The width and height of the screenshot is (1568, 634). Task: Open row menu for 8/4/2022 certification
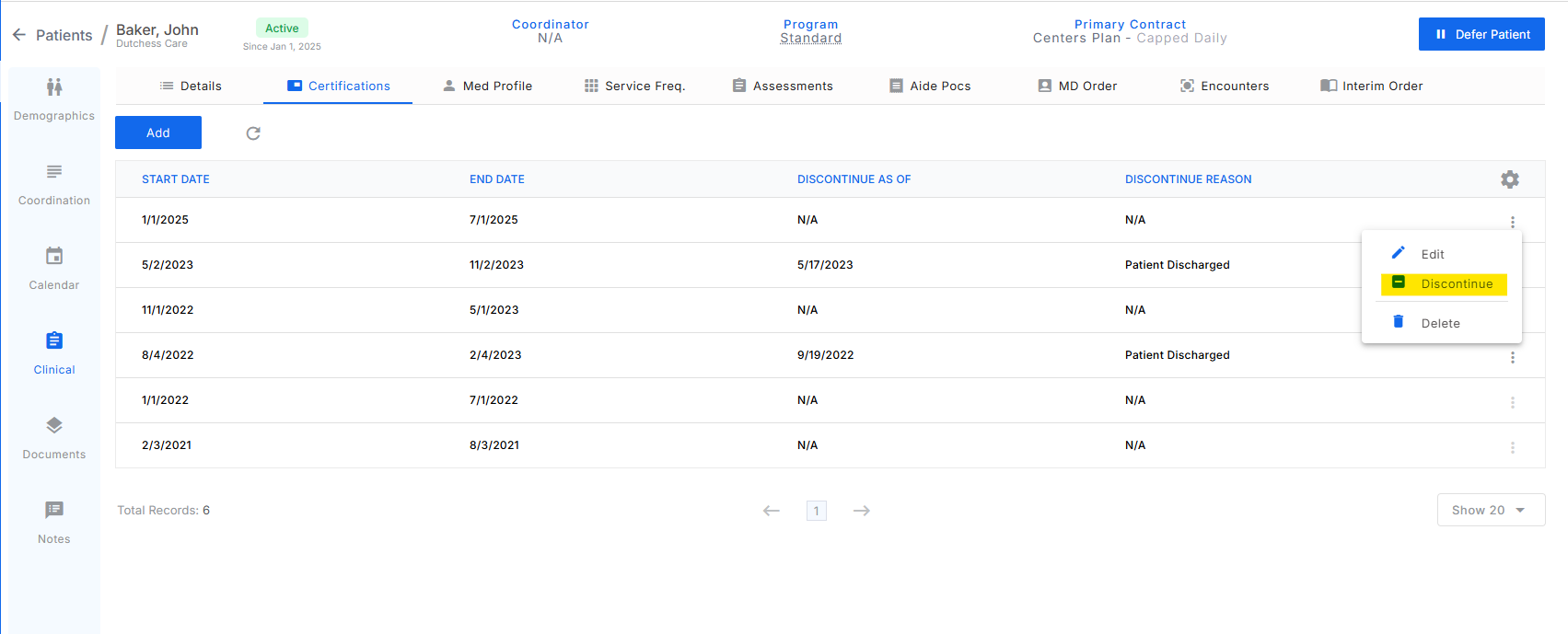pos(1512,357)
